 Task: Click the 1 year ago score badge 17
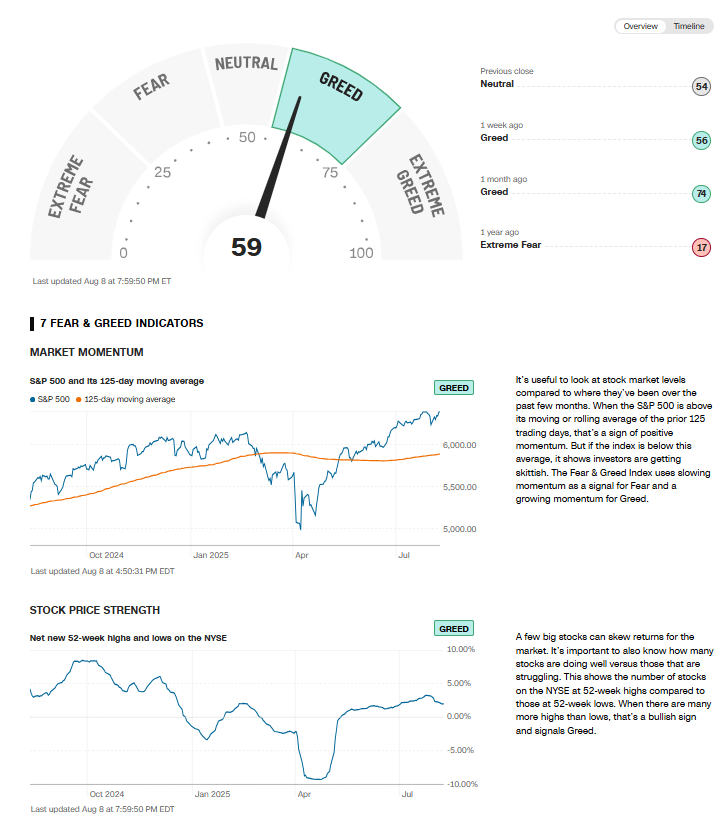click(701, 247)
